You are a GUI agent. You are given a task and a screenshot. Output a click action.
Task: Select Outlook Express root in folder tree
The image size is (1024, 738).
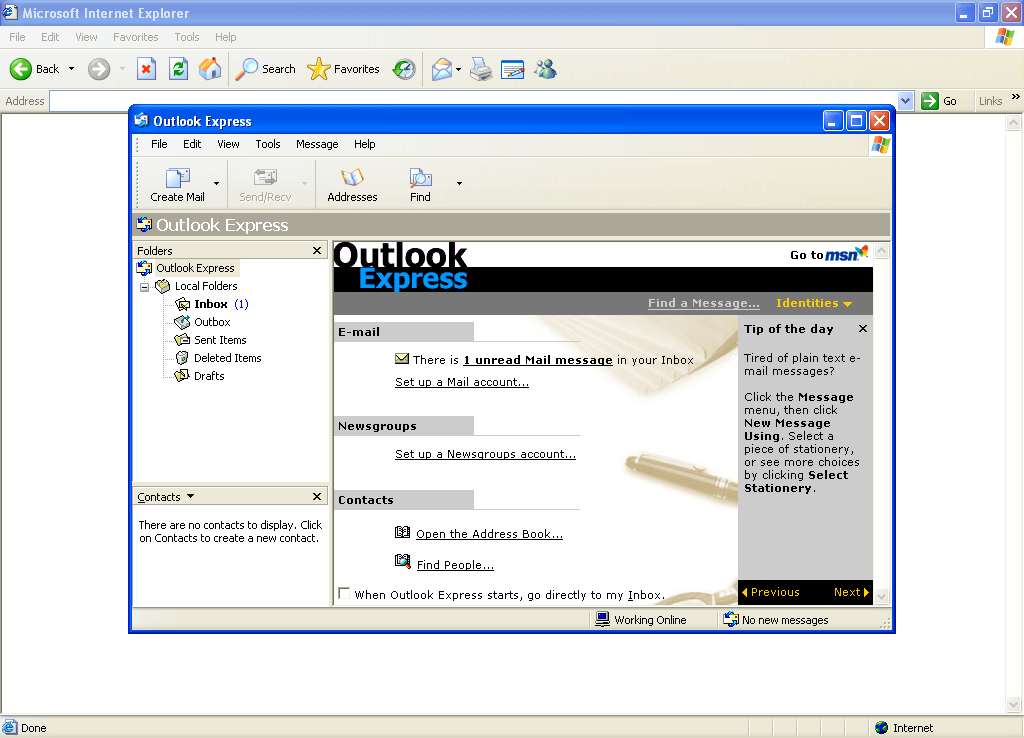(x=195, y=268)
